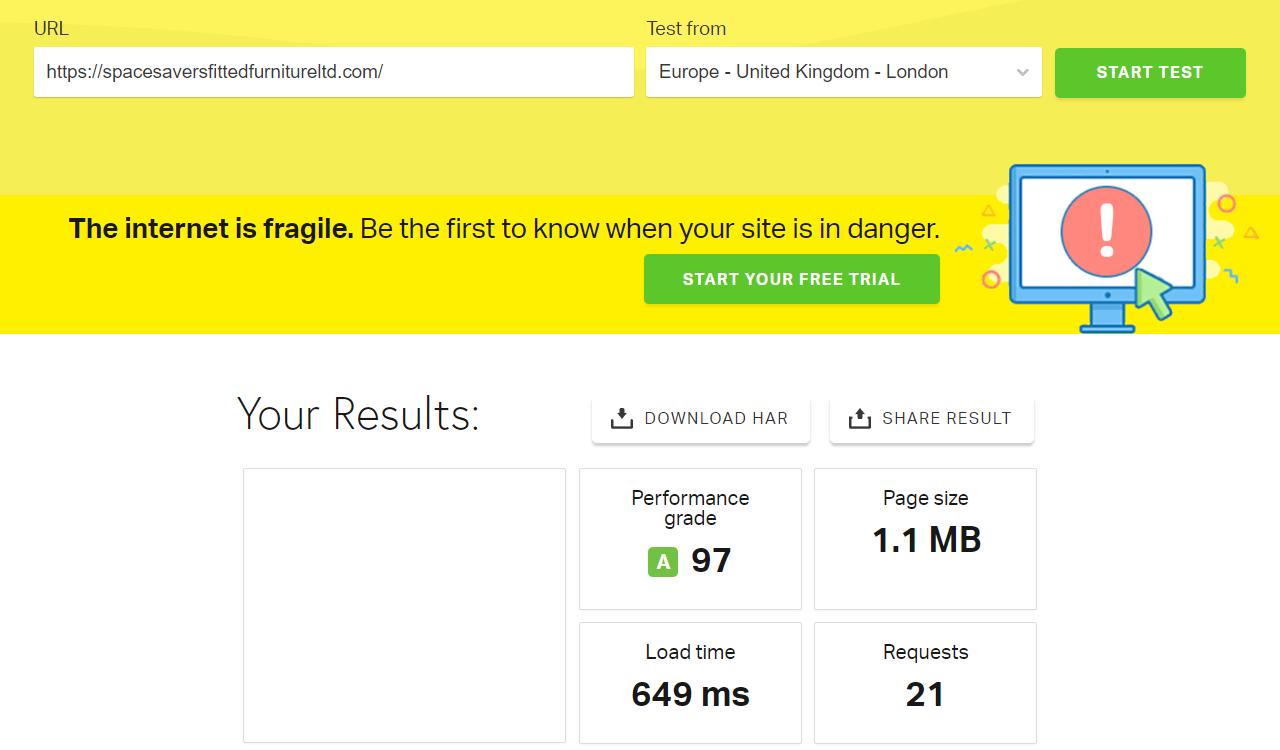Open the Test from location dropdown
1280x750 pixels.
(x=844, y=72)
